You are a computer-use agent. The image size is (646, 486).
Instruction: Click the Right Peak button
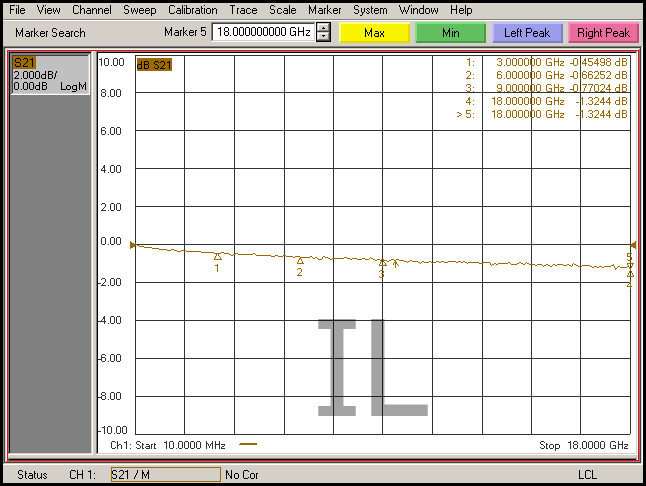(x=603, y=33)
